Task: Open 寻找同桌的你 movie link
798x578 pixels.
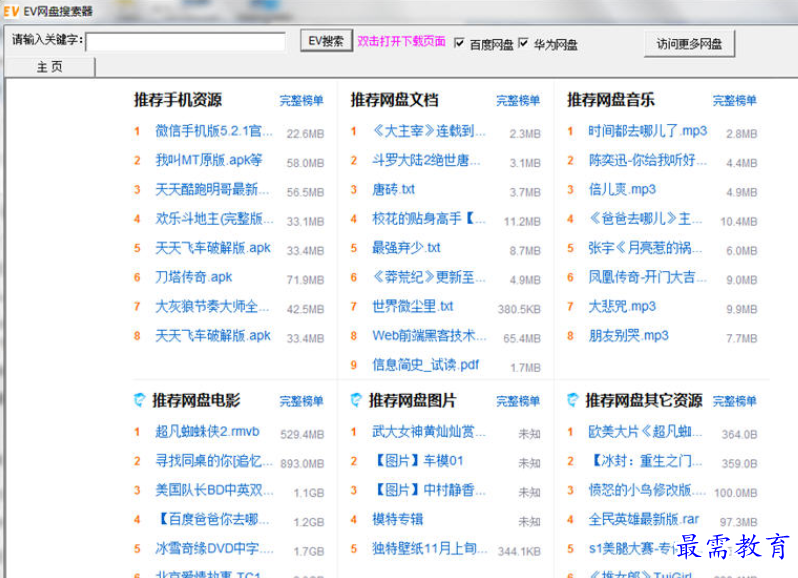Action: tap(214, 461)
